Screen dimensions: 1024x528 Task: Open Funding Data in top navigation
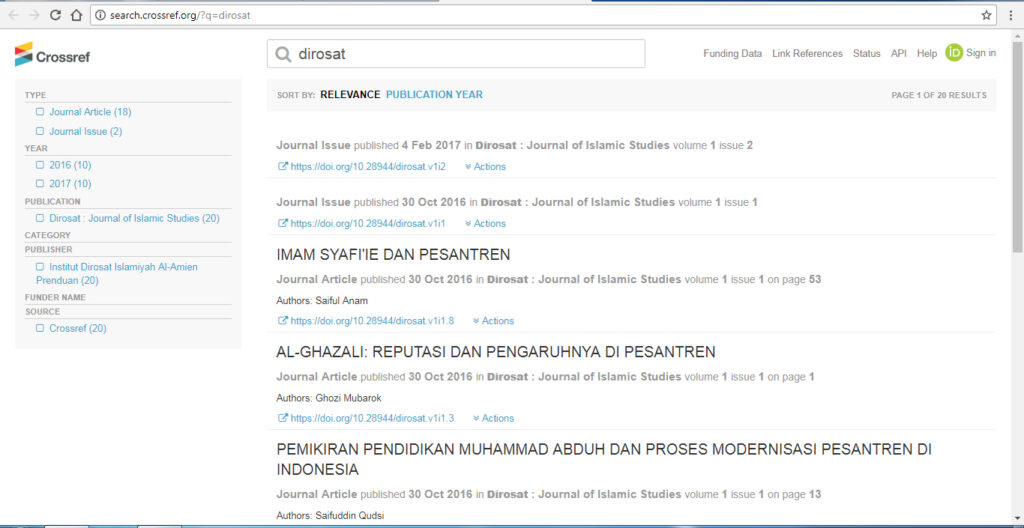tap(732, 54)
